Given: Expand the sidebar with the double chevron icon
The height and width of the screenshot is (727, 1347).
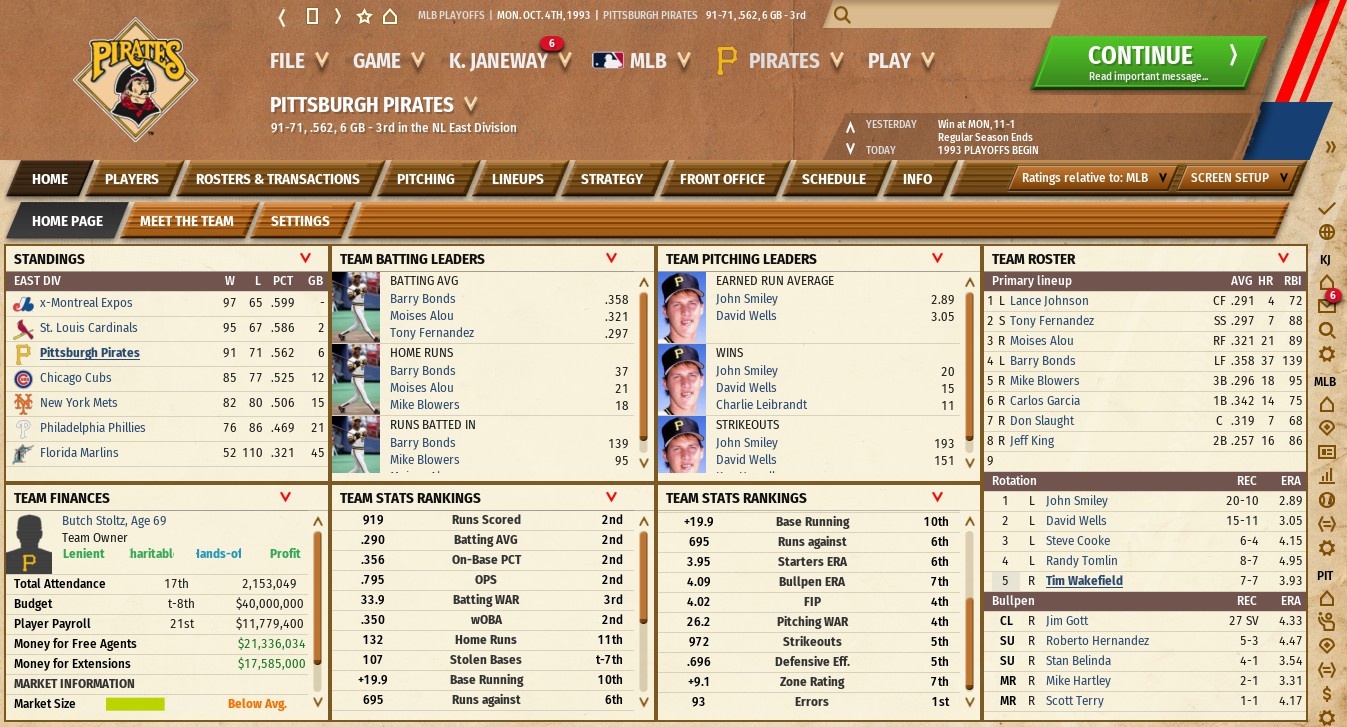Looking at the screenshot, I should (1330, 147).
